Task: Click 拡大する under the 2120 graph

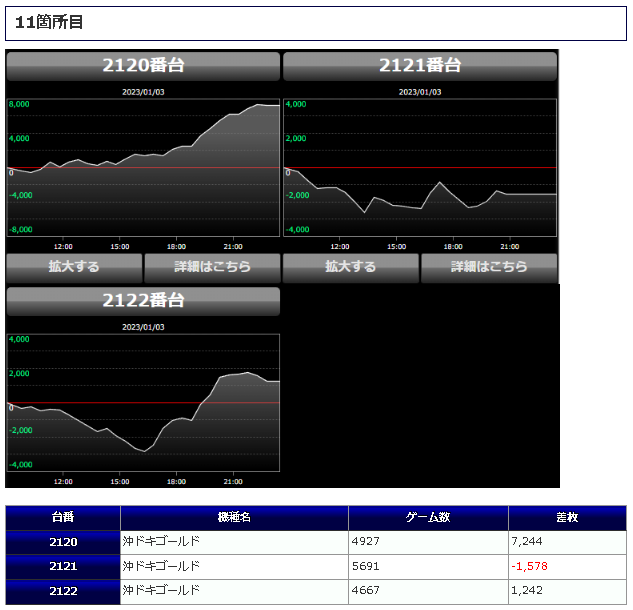Action: pyautogui.click(x=74, y=268)
